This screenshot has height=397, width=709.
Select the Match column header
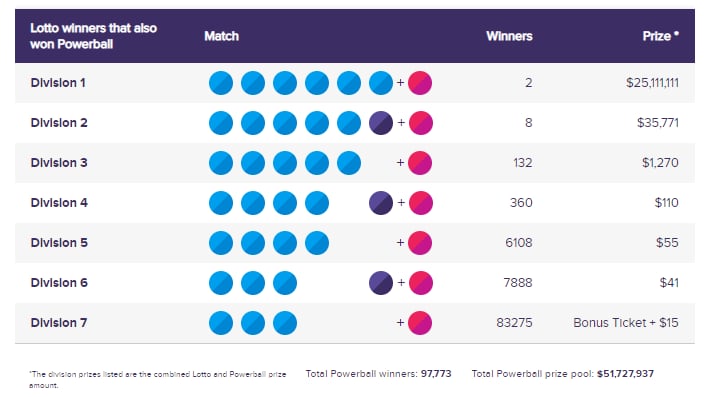(221, 36)
